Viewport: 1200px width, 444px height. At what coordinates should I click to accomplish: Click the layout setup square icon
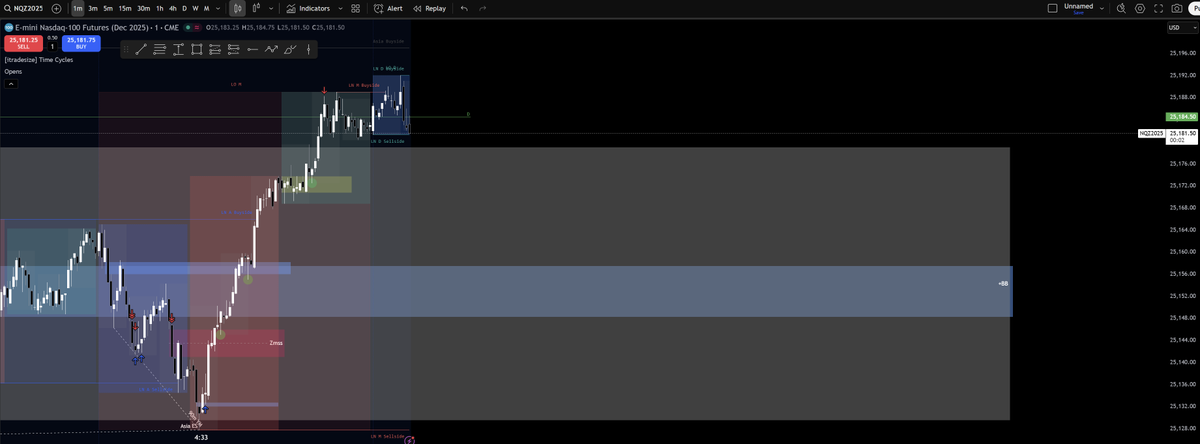click(1052, 8)
